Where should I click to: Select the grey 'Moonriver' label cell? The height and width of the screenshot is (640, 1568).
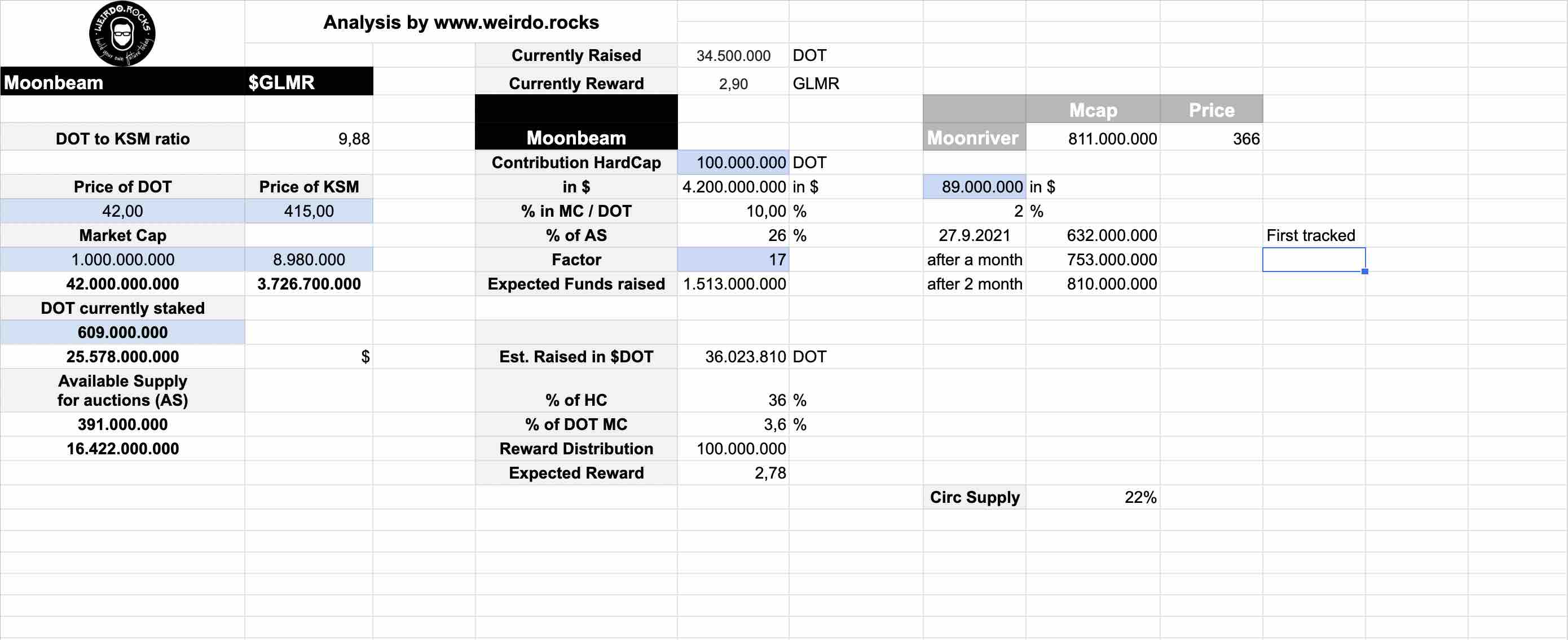click(x=974, y=138)
